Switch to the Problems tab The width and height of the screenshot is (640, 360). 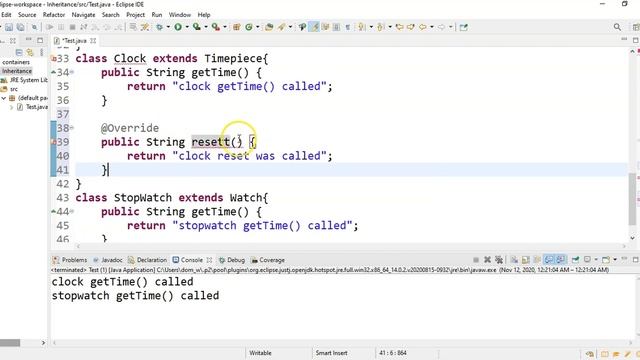(70, 260)
